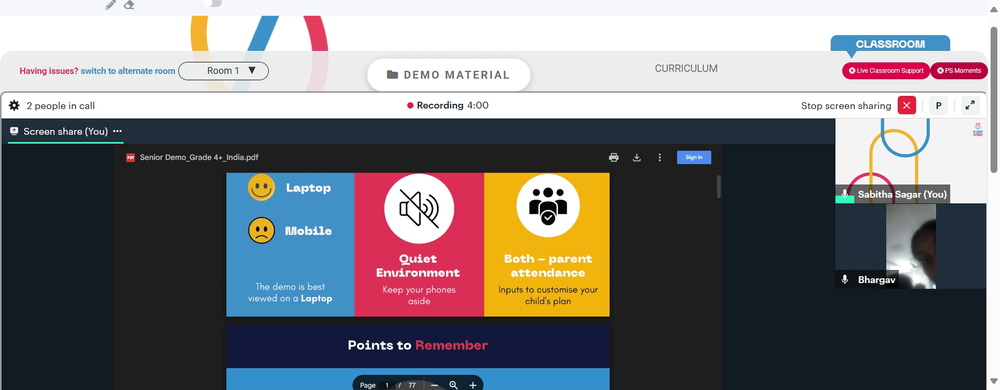The width and height of the screenshot is (1000, 390).
Task: Switch to the CURRICULUM tab
Action: 686,68
